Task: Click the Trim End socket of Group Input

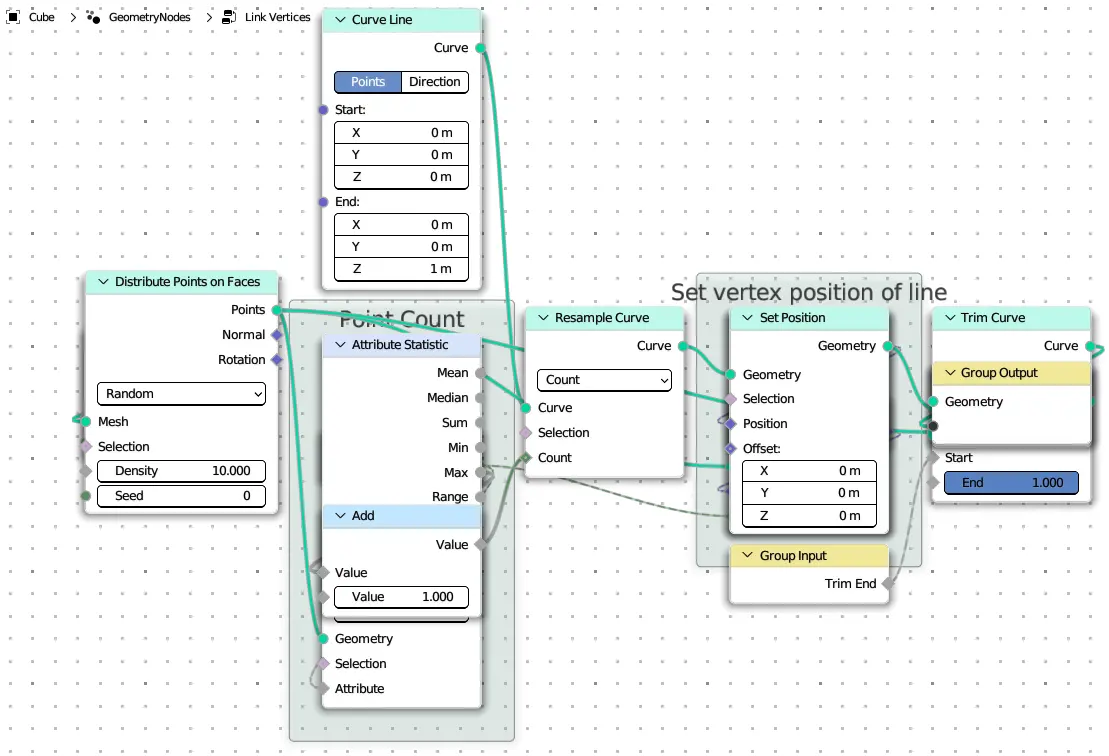Action: (x=888, y=584)
